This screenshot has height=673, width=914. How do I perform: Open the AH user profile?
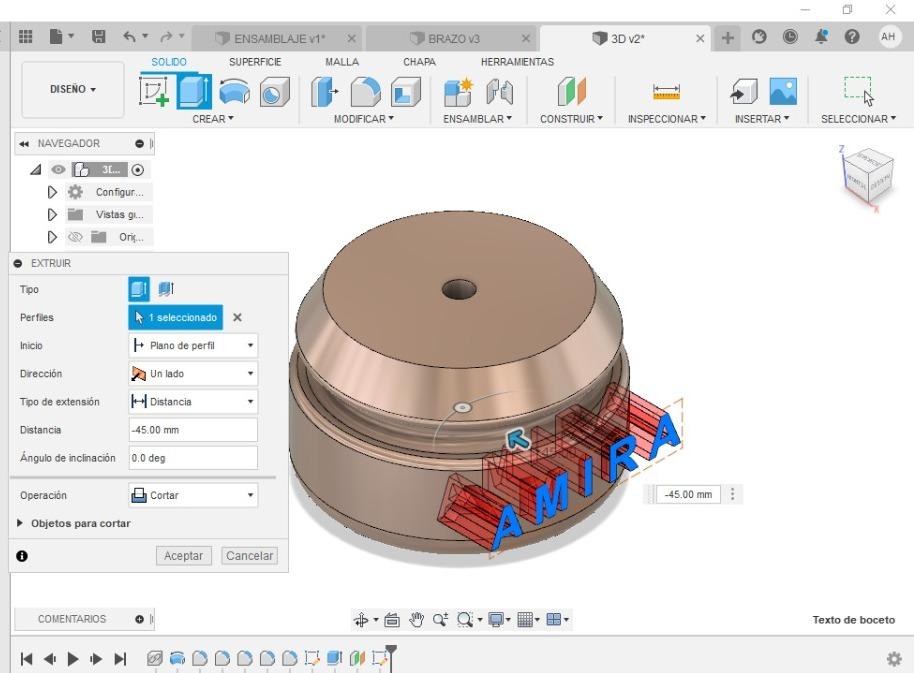(888, 37)
